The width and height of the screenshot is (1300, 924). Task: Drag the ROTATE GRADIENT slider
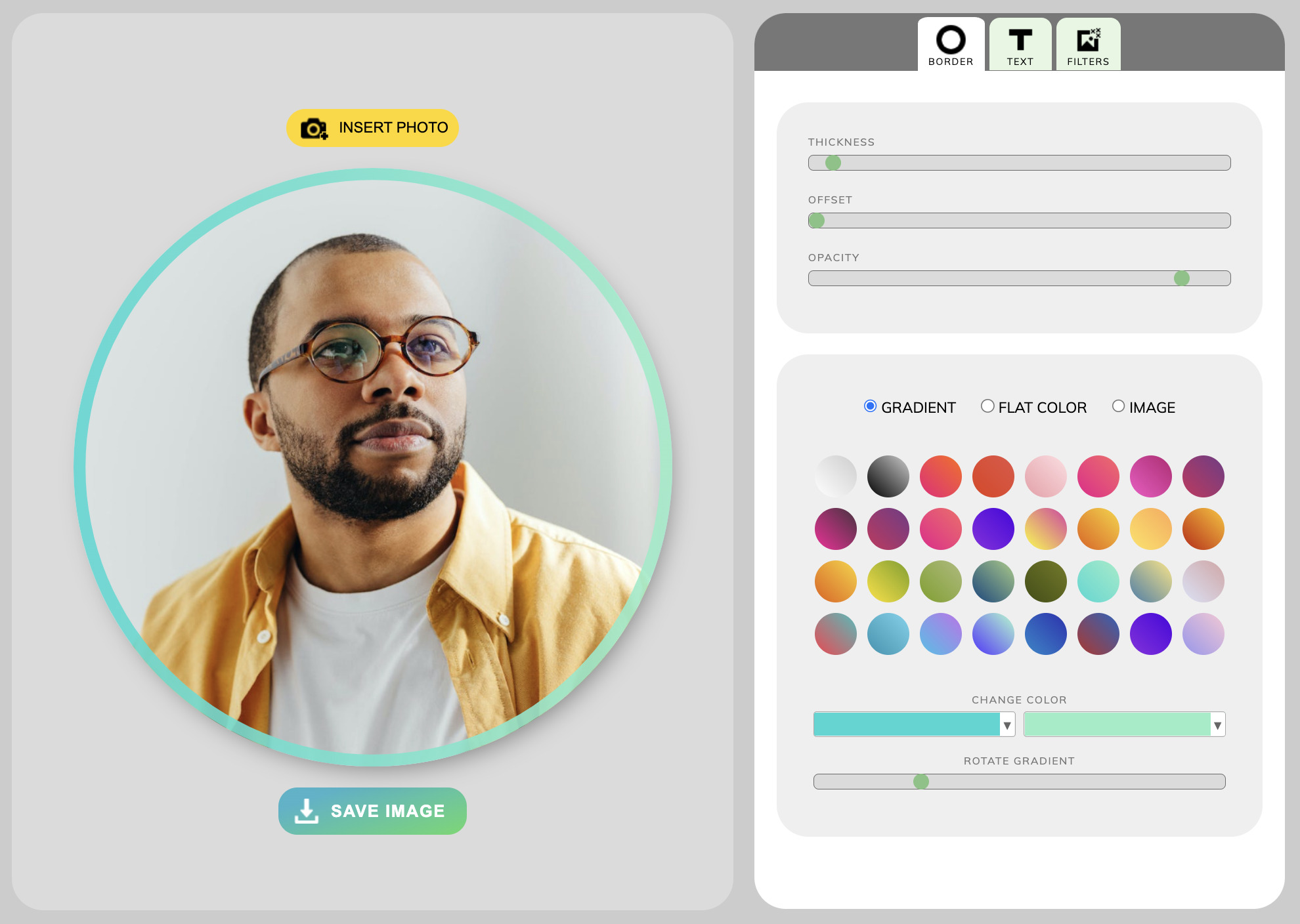coord(921,781)
